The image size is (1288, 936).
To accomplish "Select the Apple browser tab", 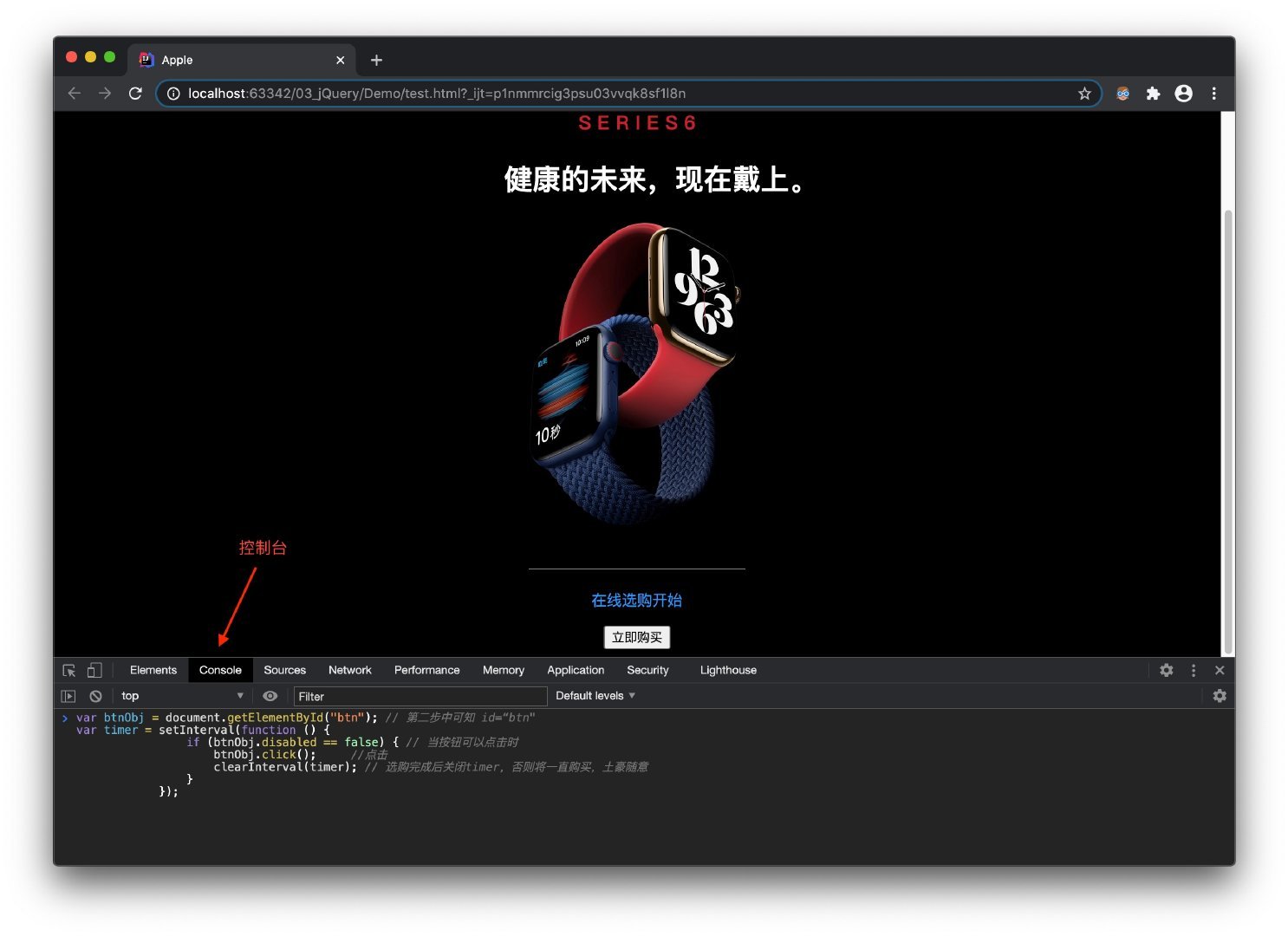I will click(243, 60).
